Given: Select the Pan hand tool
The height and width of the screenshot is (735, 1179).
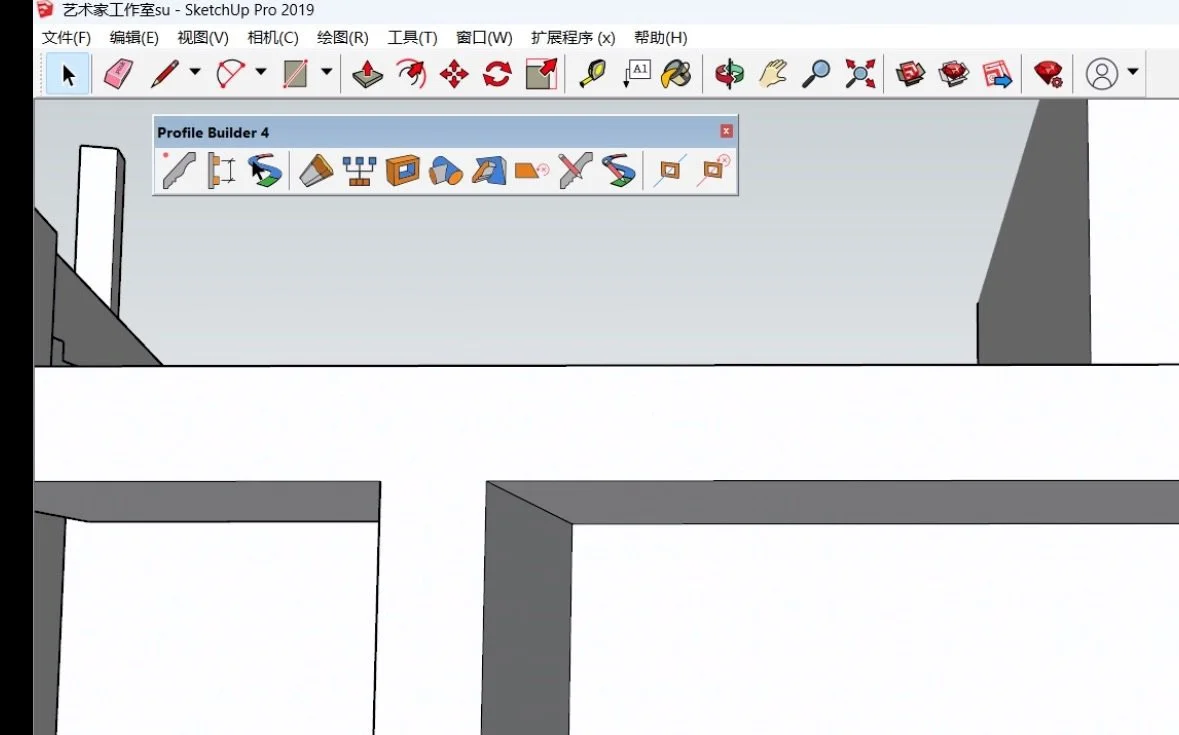Looking at the screenshot, I should 772,74.
